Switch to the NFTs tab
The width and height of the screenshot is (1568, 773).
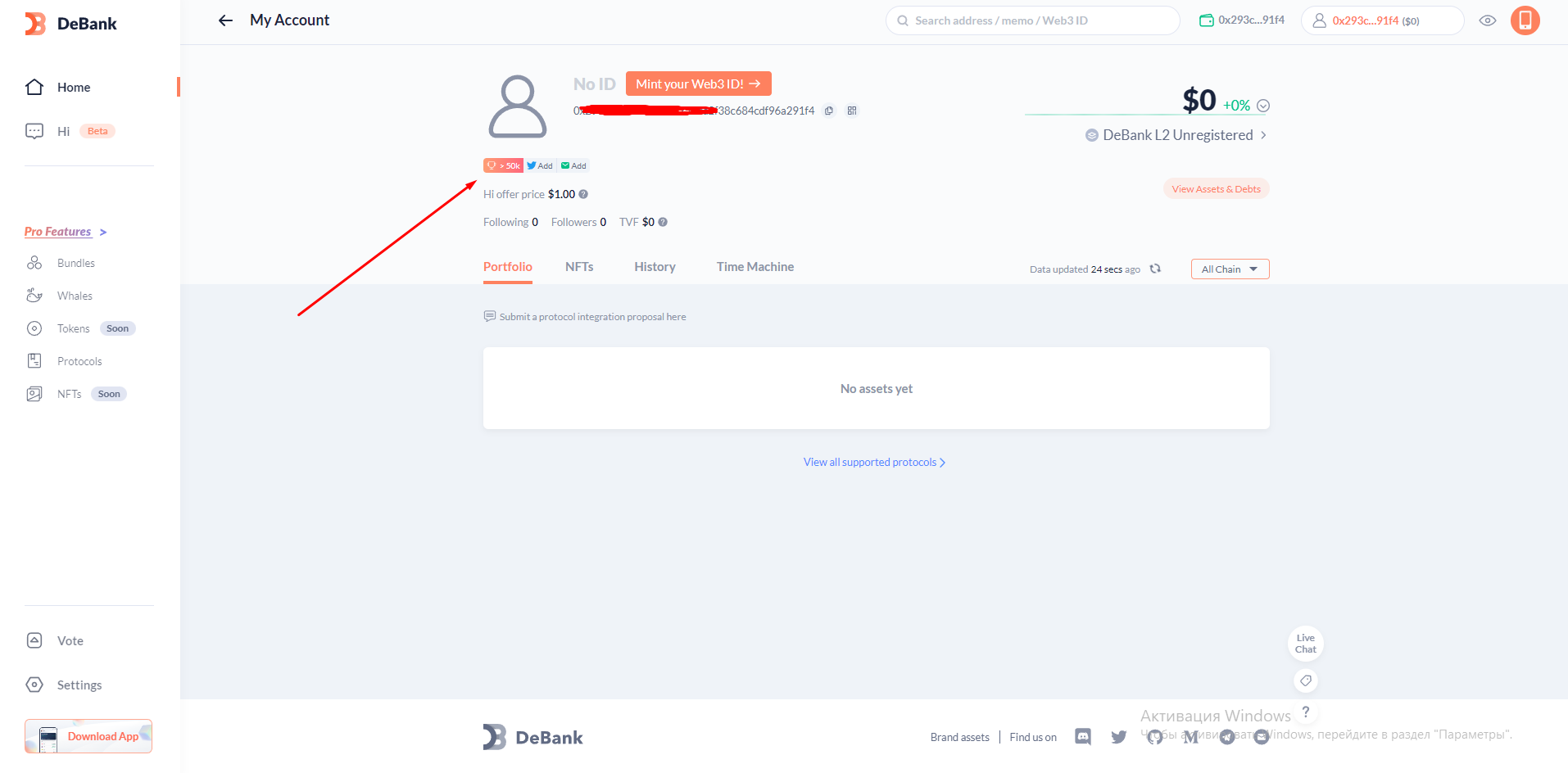coord(579,267)
